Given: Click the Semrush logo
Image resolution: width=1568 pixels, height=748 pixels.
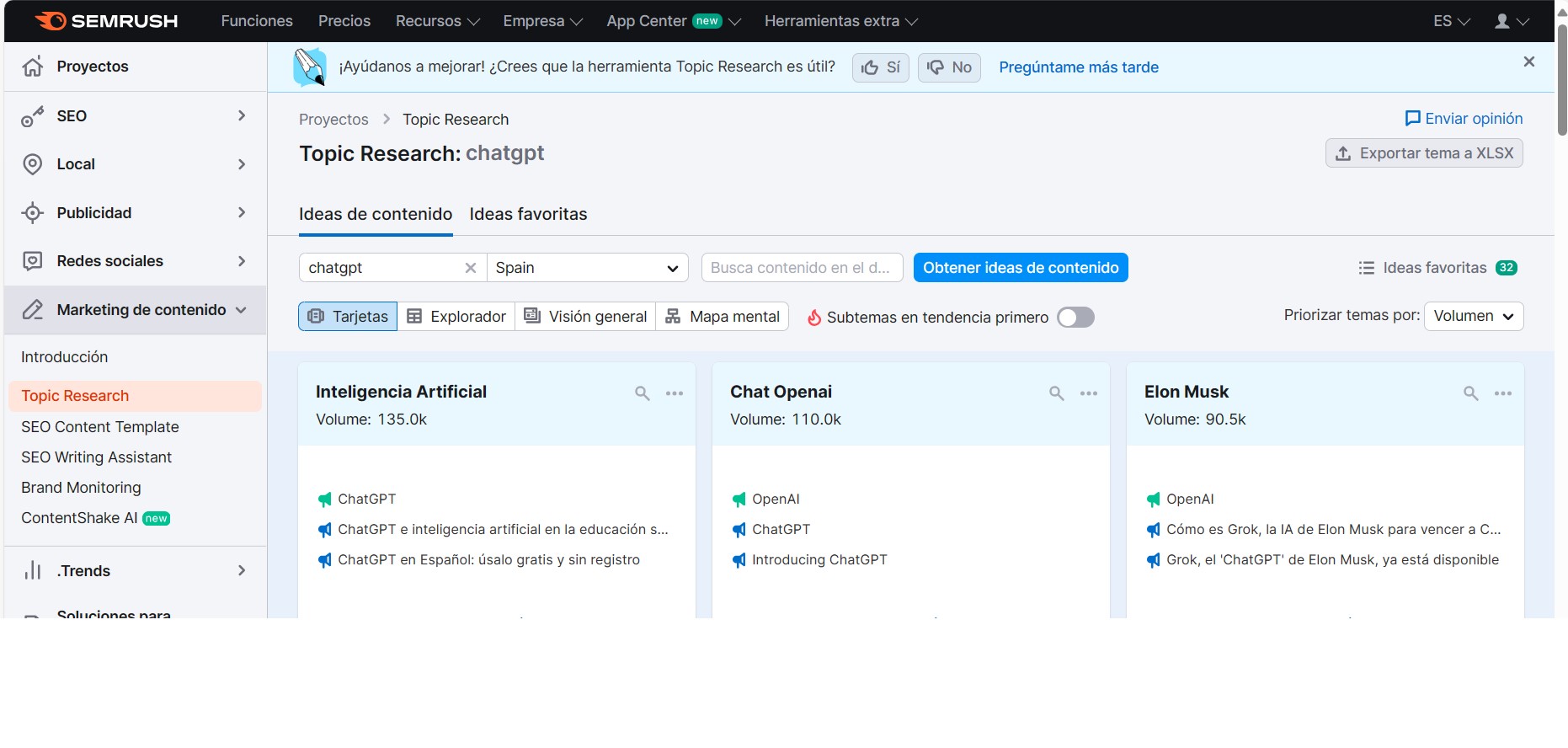Looking at the screenshot, I should [106, 21].
